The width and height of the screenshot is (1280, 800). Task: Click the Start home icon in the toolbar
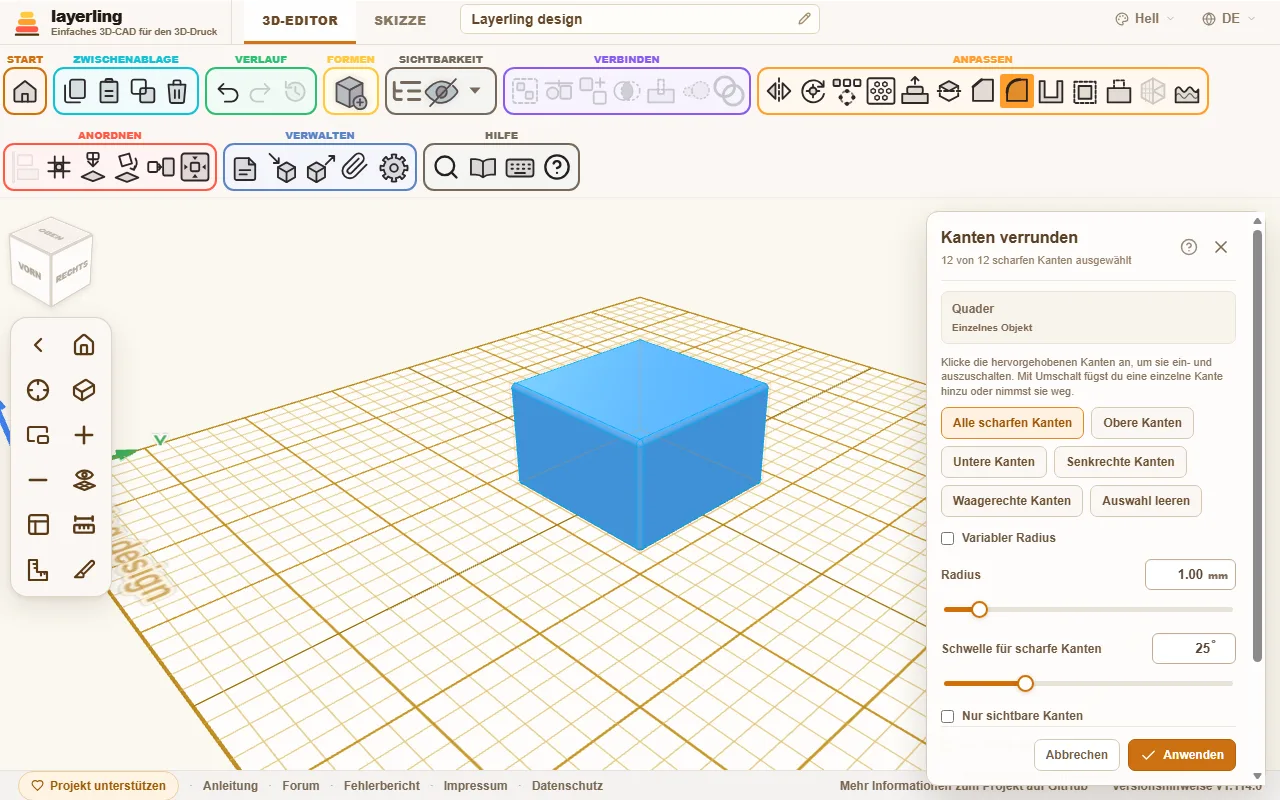click(x=26, y=92)
